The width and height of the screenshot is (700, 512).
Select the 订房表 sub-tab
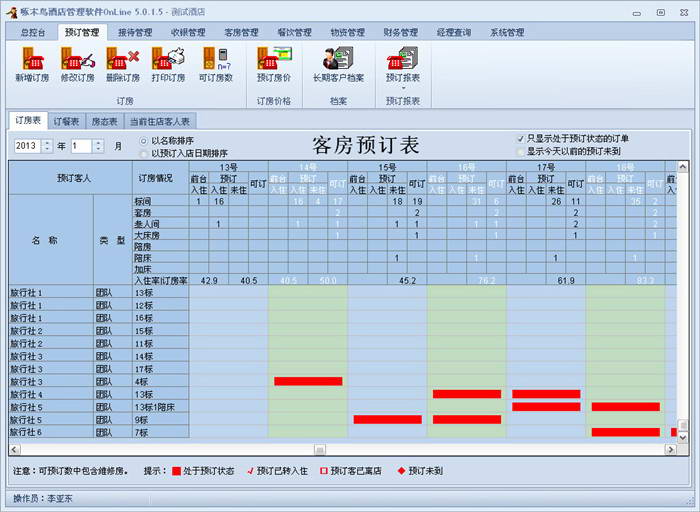tap(28, 121)
